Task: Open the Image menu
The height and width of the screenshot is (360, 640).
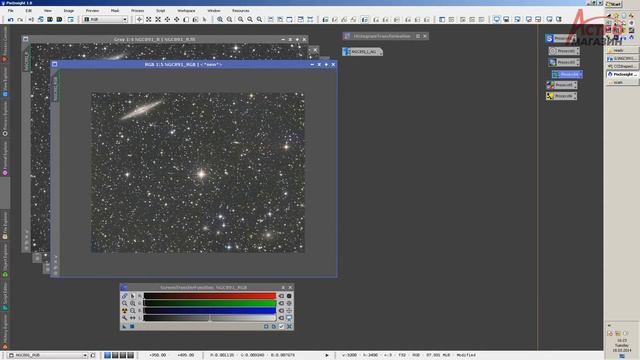Action: (69, 11)
